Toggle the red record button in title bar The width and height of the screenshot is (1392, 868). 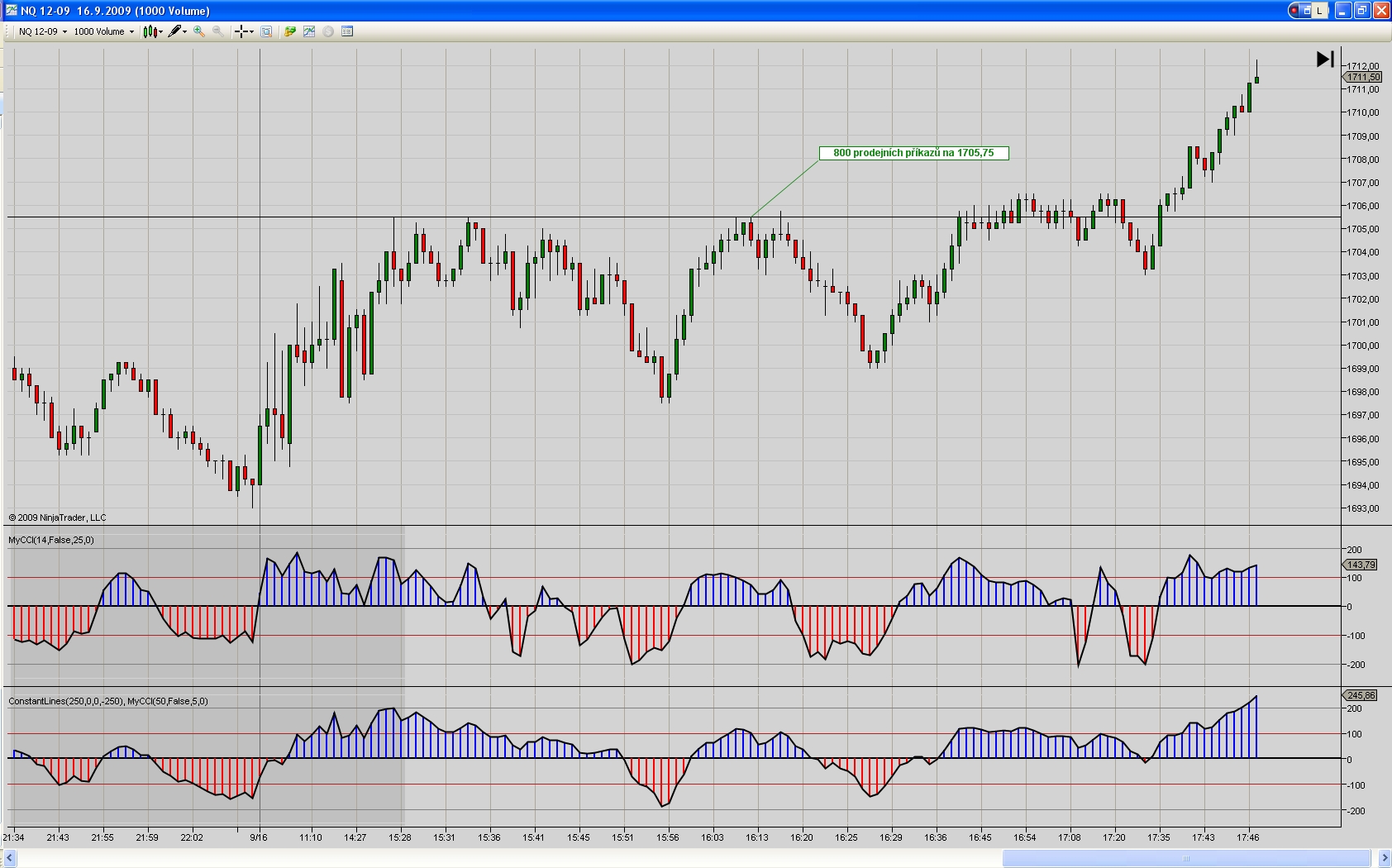coord(1294,11)
